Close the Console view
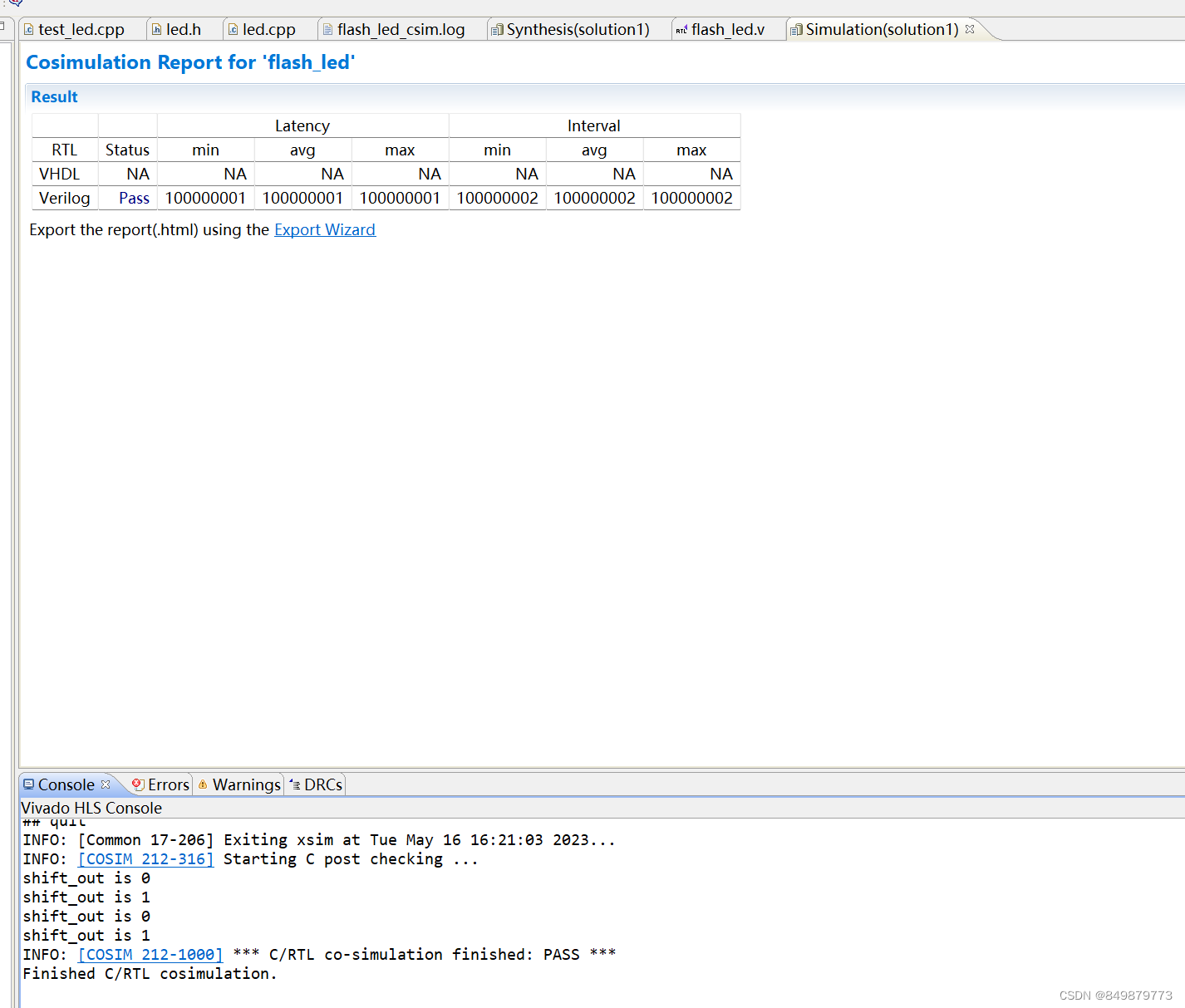 (x=106, y=784)
